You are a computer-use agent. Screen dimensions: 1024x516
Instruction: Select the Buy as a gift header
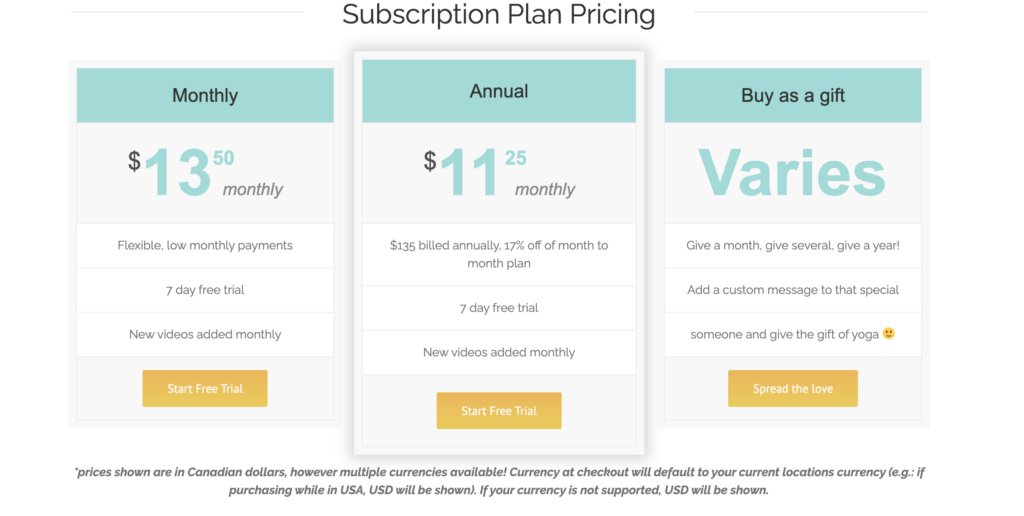pos(793,95)
